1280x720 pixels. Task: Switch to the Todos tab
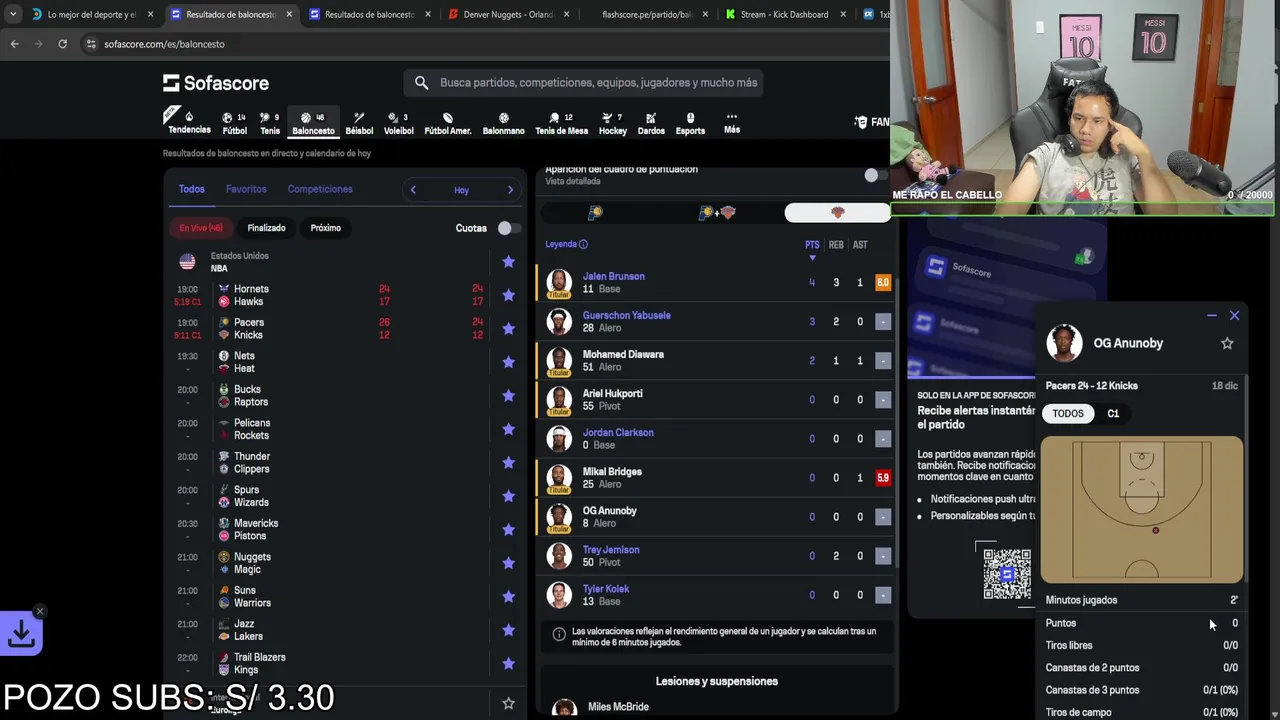point(191,189)
